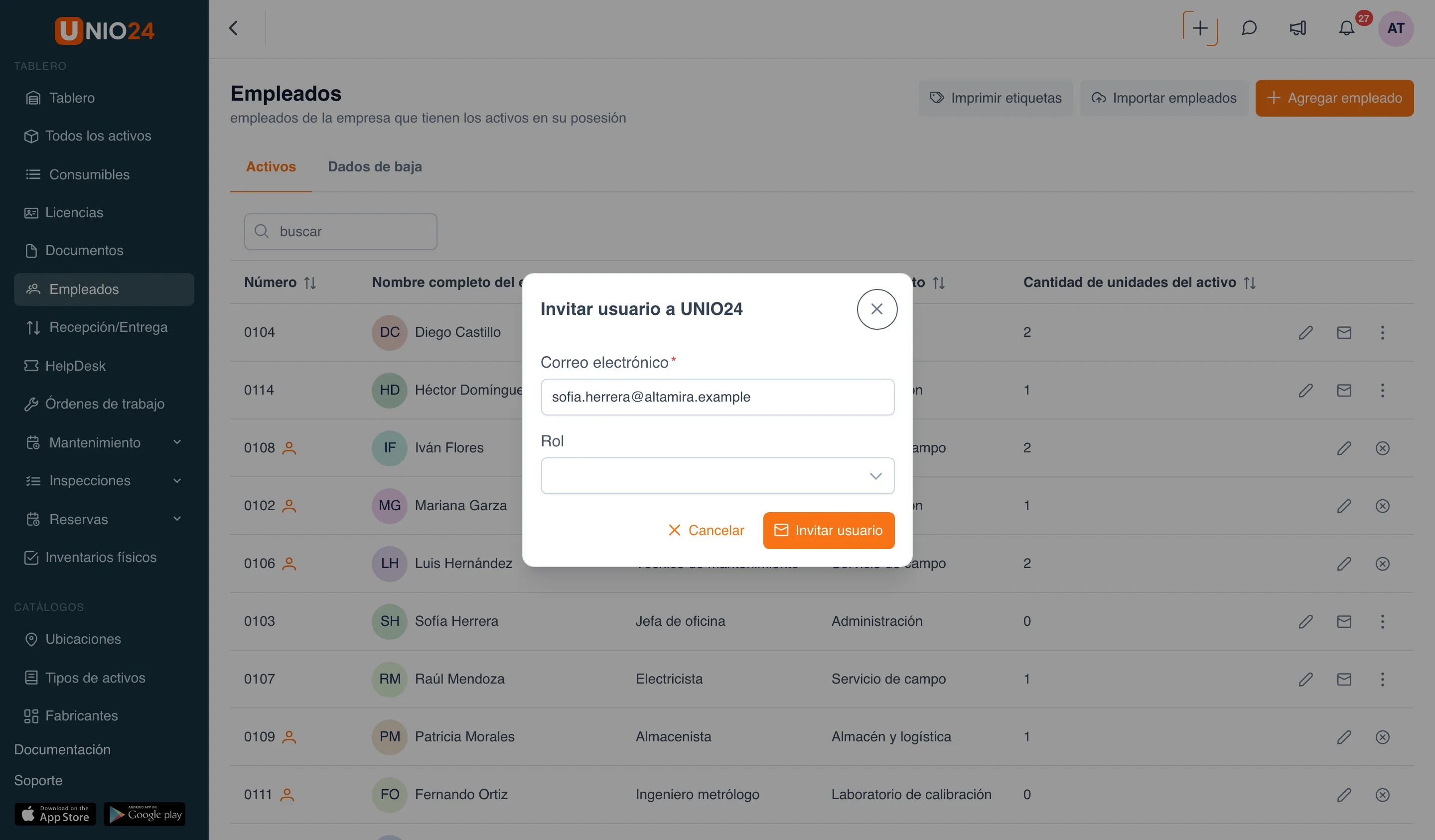Click the Google Play badge

144,815
